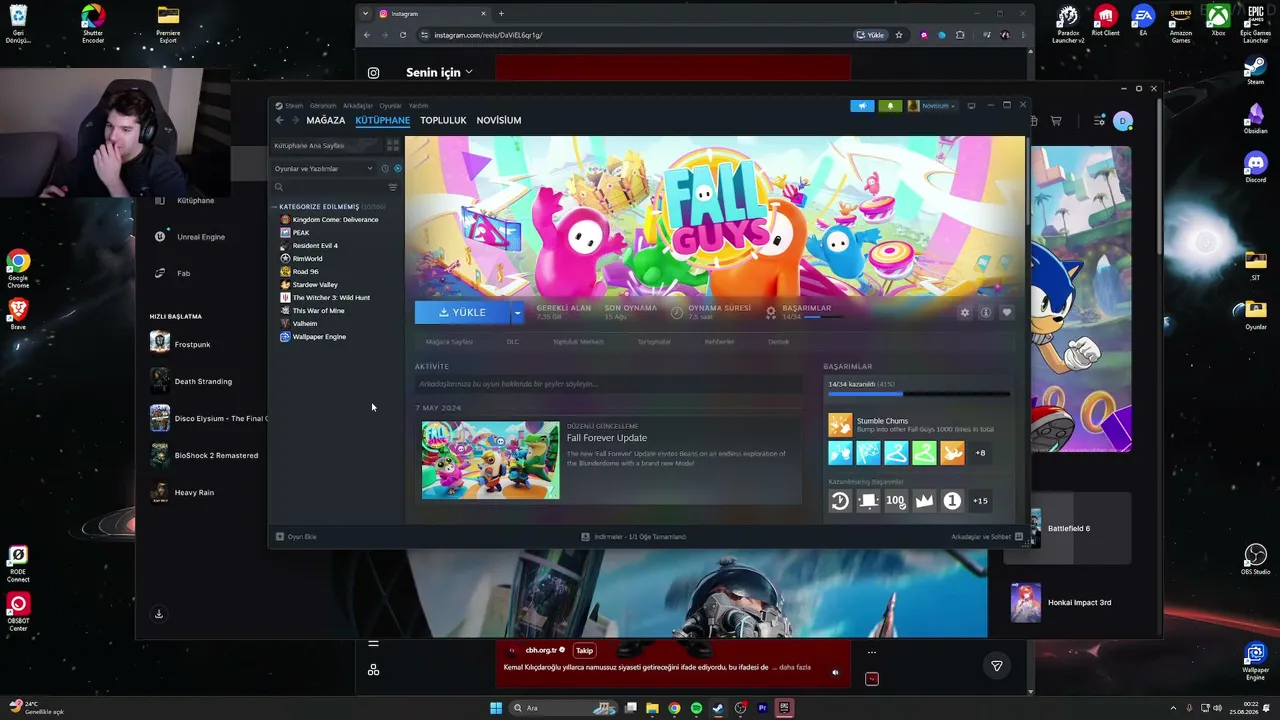Switch to the KÜTÜPHANE tab
1280x720 pixels.
[383, 120]
